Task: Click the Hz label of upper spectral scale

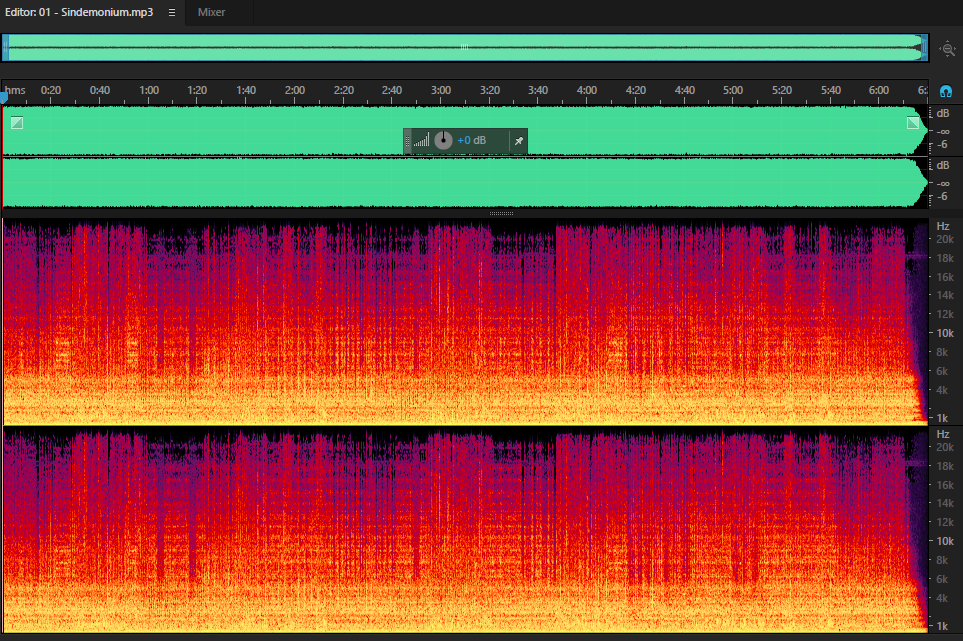Action: click(x=943, y=227)
